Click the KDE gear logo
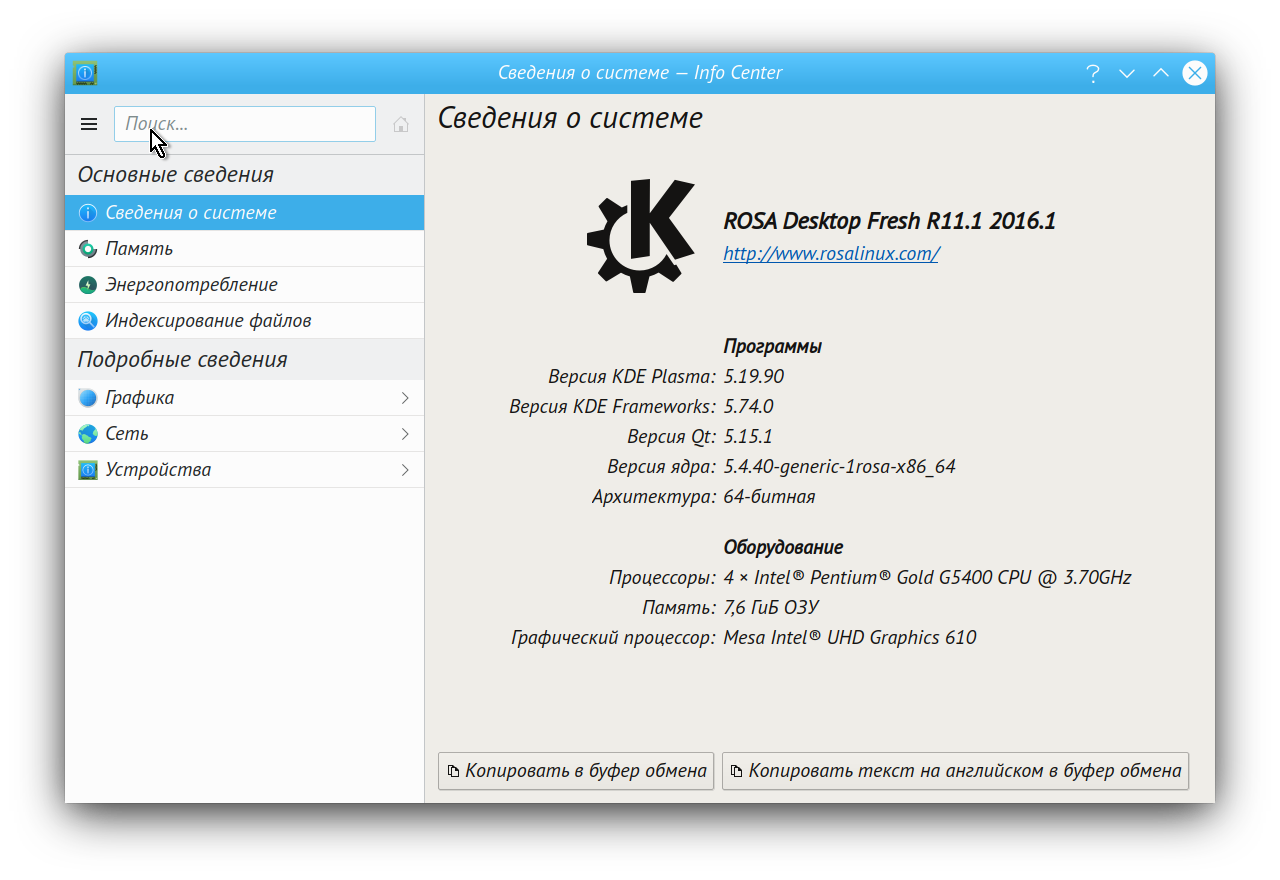The height and width of the screenshot is (880, 1280). point(641,236)
